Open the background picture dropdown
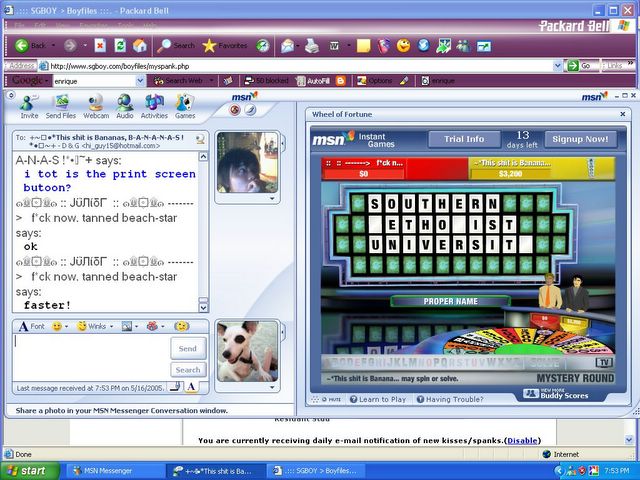 tap(137, 326)
